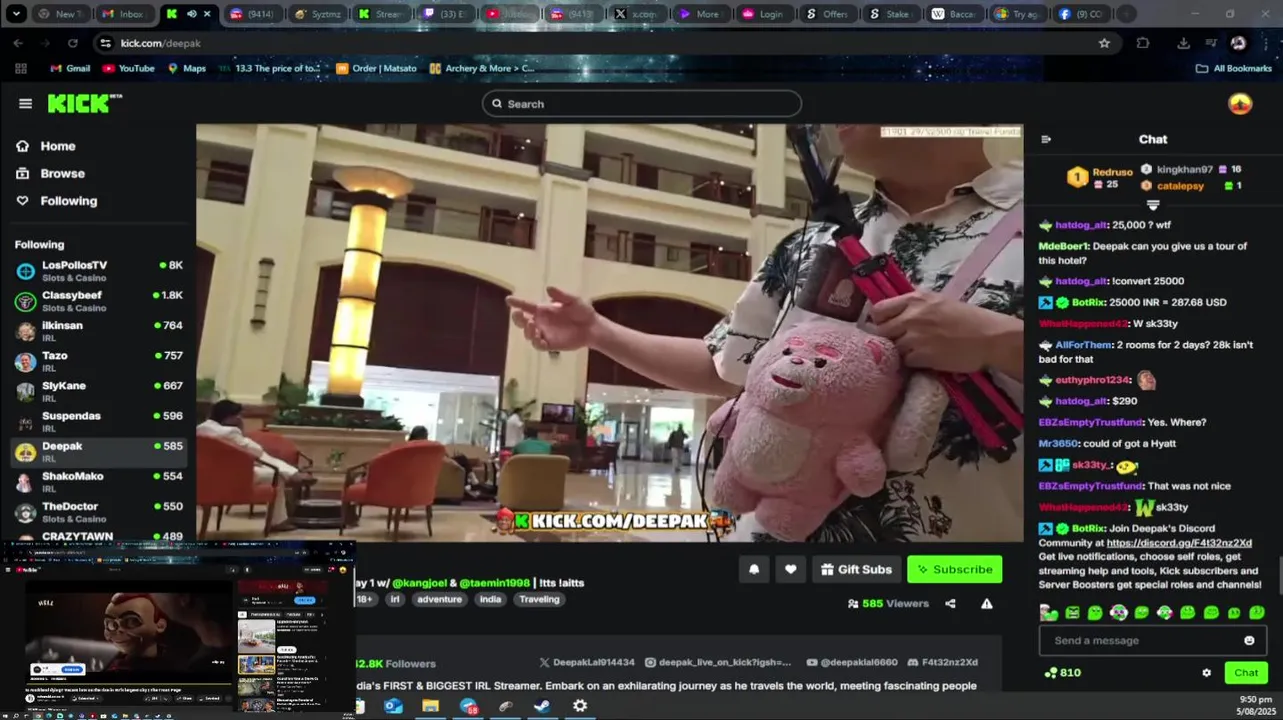Open the Discord invite link in chat
Viewport: 1283px width, 720px height.
(x=1179, y=543)
